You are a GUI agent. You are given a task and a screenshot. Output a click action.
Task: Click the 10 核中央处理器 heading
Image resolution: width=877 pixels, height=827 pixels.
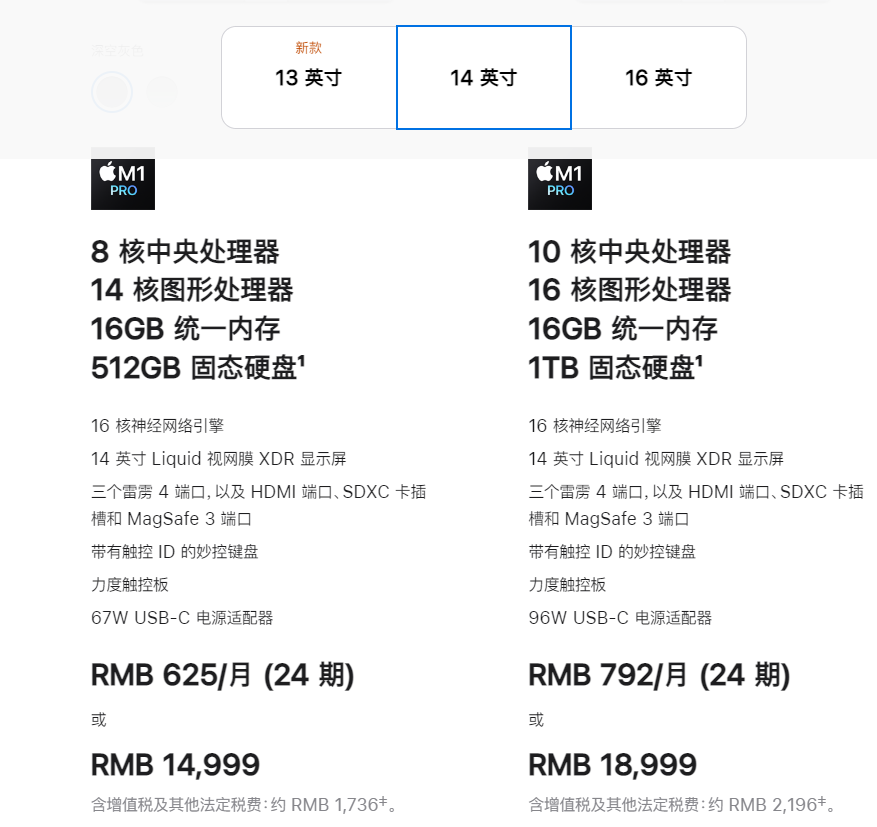click(630, 252)
